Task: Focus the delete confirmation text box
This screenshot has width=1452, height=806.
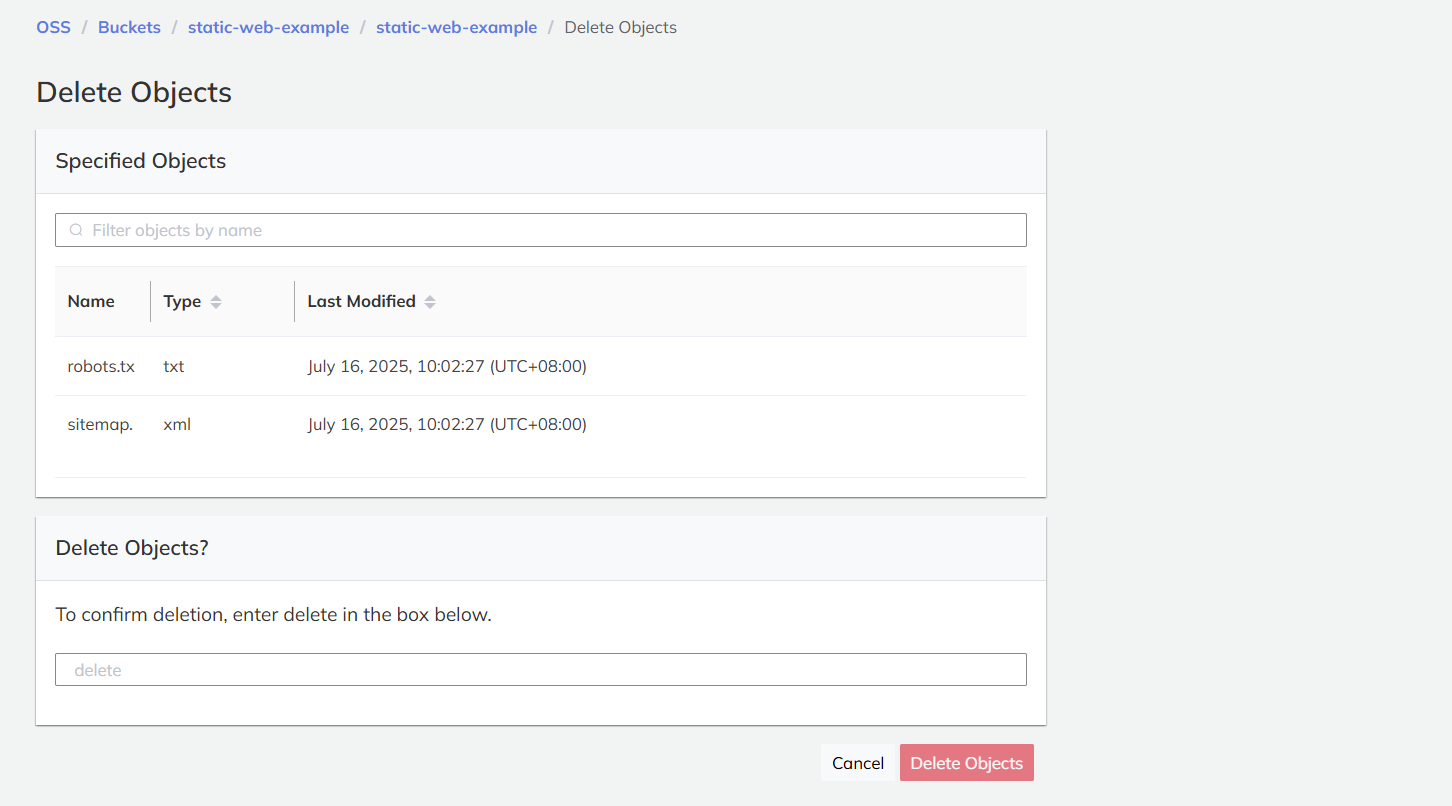Action: tap(540, 670)
